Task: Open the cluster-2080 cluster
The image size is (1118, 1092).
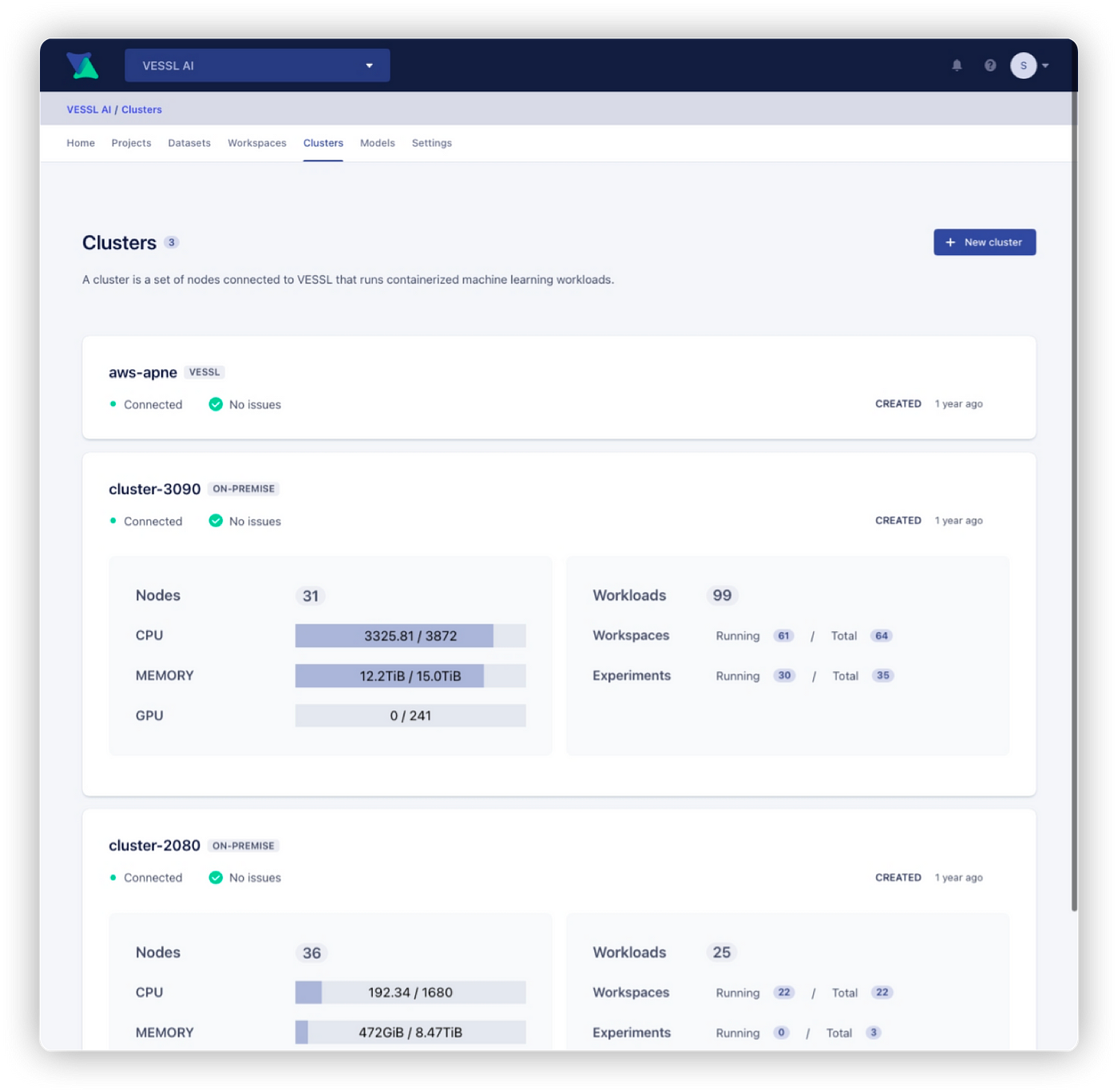Action: tap(155, 845)
